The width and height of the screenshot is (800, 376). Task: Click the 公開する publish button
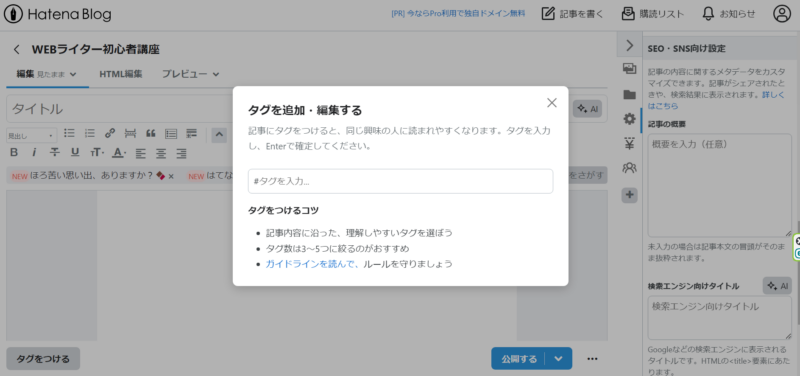519,359
